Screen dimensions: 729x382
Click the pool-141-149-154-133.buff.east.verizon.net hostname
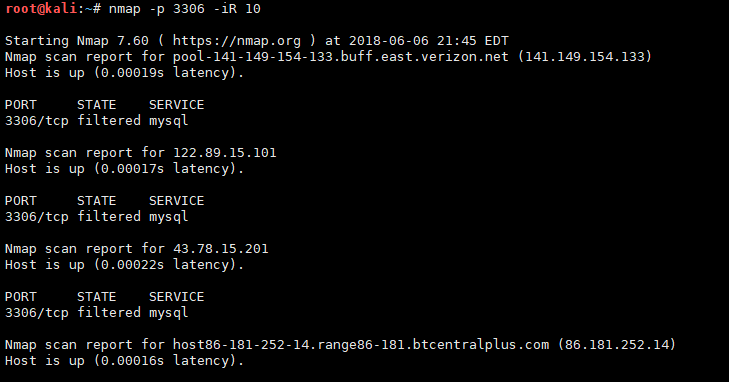tap(340, 57)
